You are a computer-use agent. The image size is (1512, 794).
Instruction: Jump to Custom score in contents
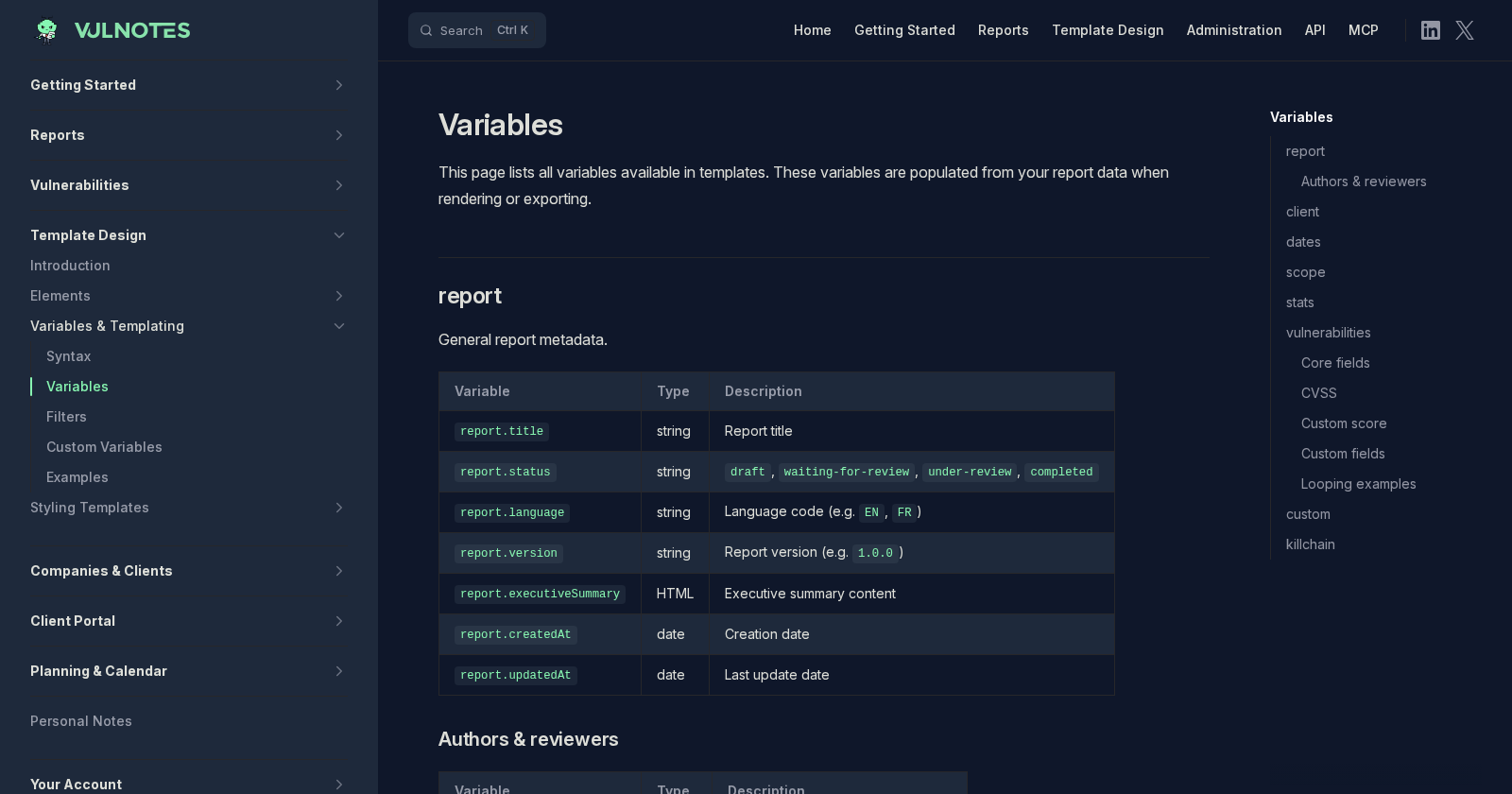coord(1344,423)
